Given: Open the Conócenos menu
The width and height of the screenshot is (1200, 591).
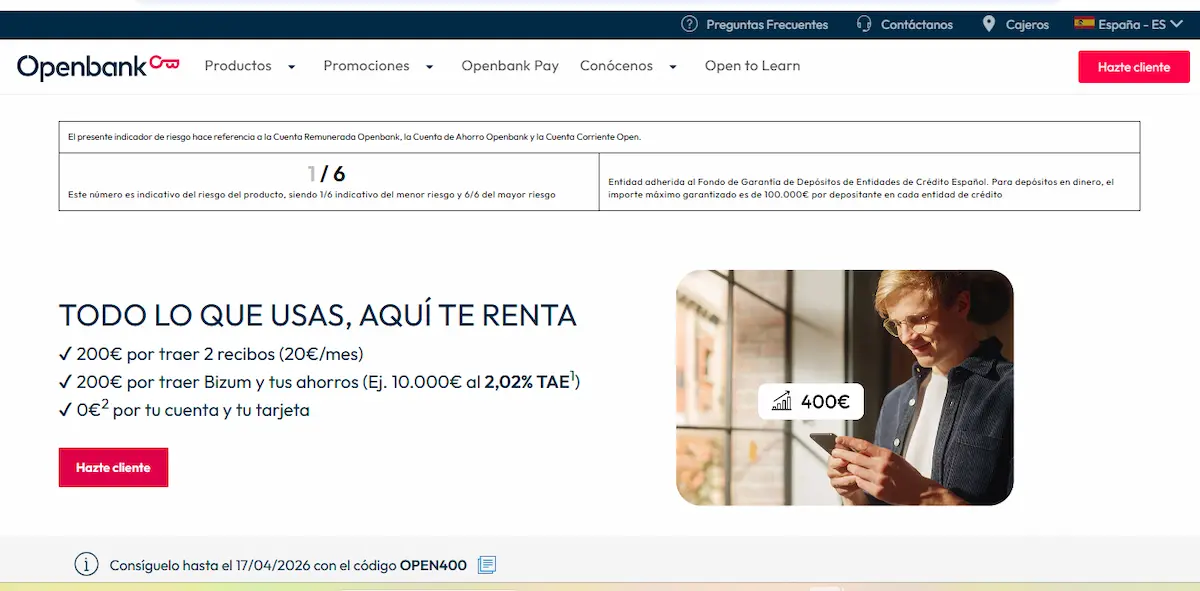Looking at the screenshot, I should tap(616, 66).
